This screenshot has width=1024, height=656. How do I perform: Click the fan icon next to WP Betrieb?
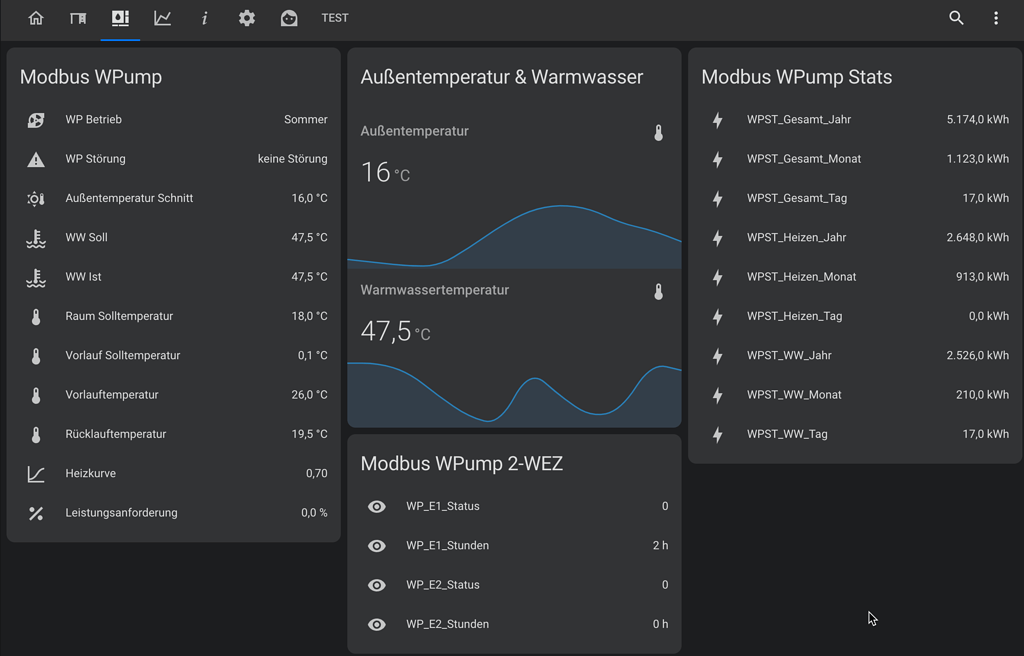(x=36, y=119)
